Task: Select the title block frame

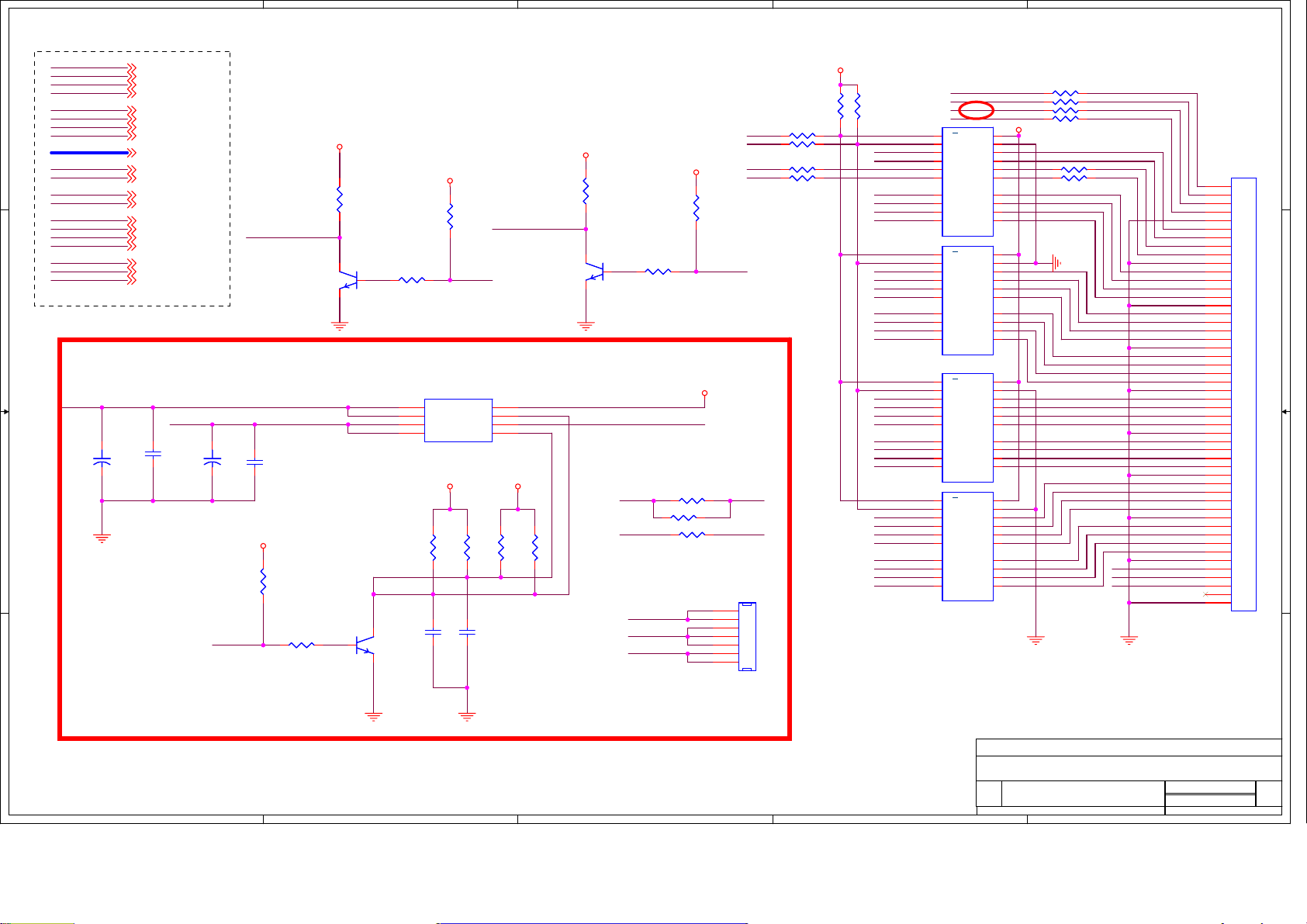Action: 1129,777
